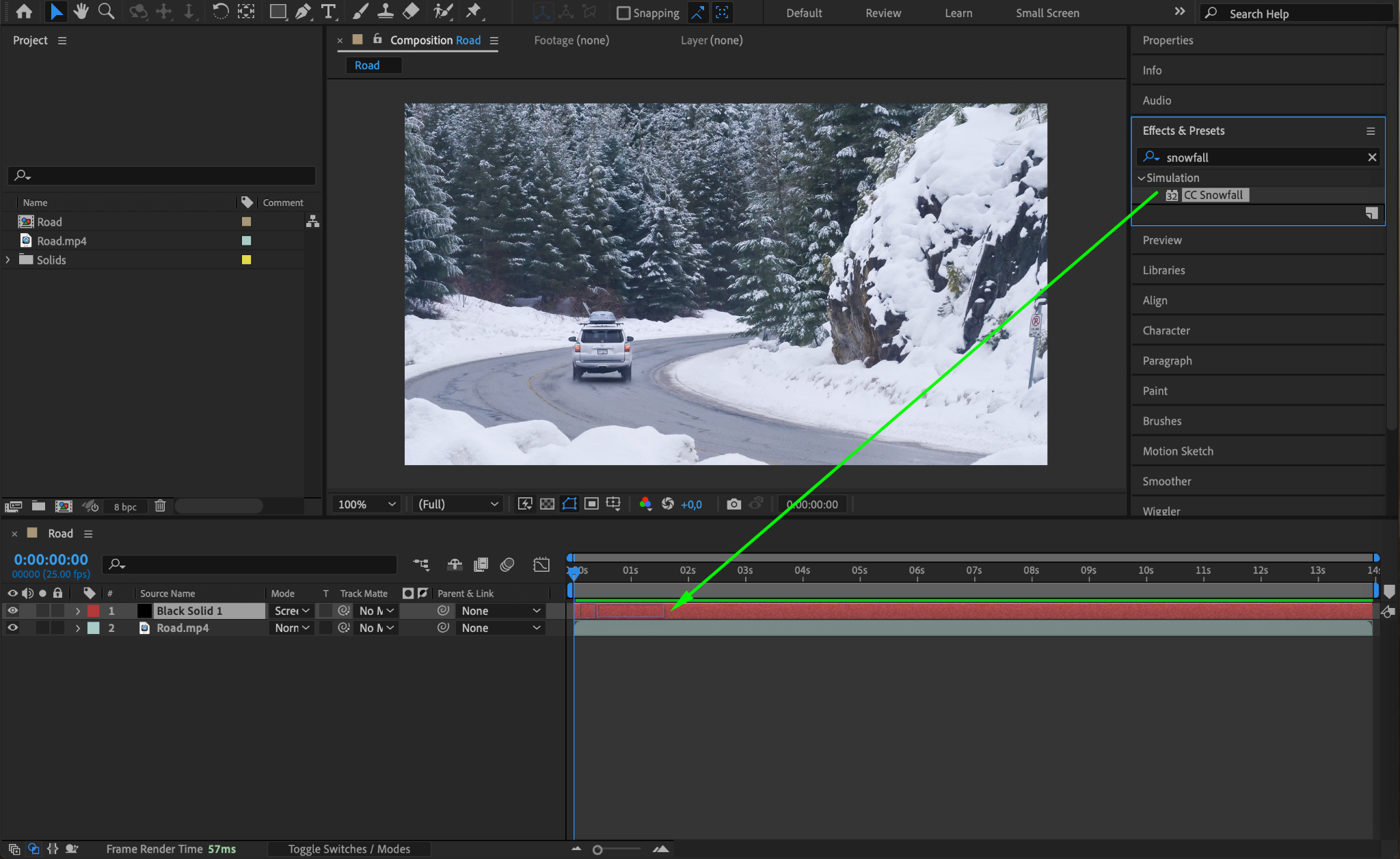Select the Hand tool
Image resolution: width=1400 pixels, height=859 pixels.
(x=81, y=12)
